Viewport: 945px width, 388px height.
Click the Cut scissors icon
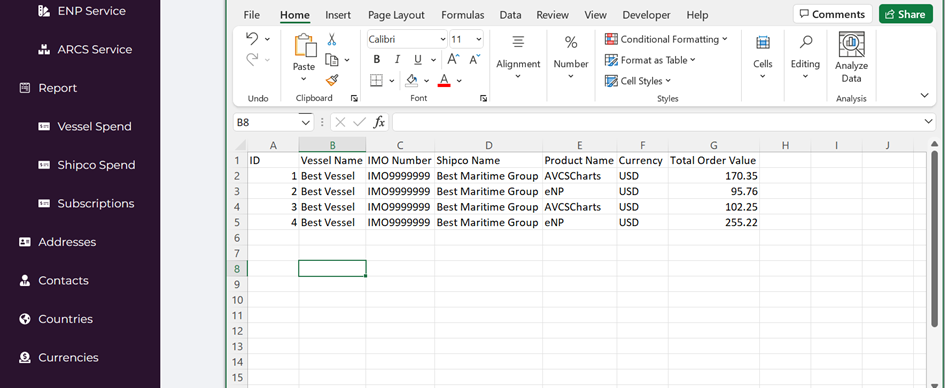coord(331,40)
